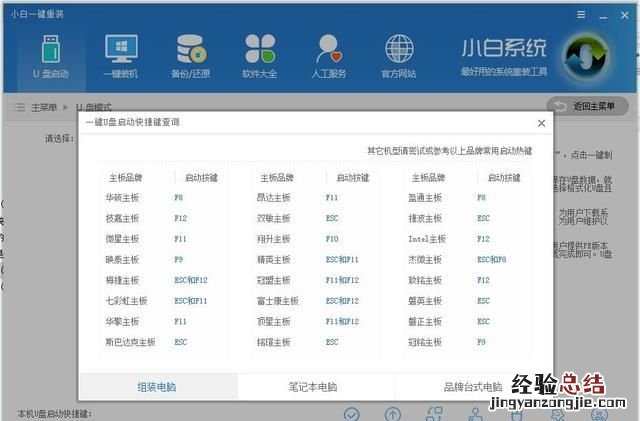Click ESC和F8 key for 杰微主板
This screenshot has width=640, height=421.
click(x=491, y=259)
